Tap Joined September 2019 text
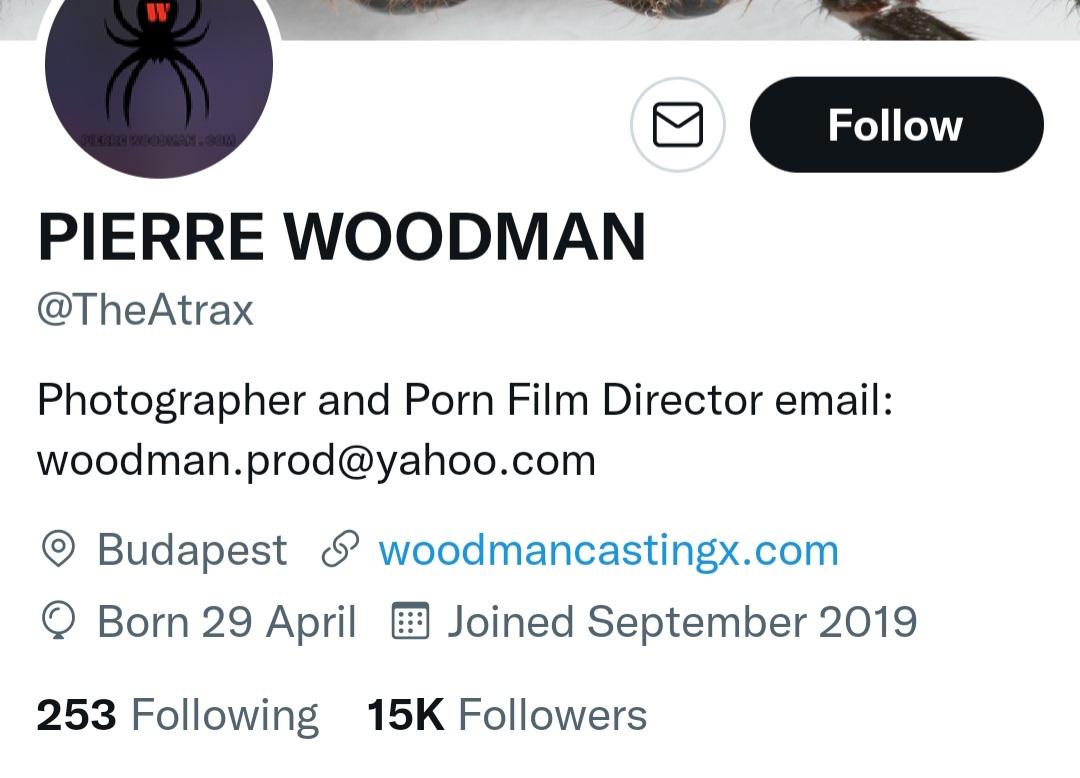Screen dimensions: 1080x778 pyautogui.click(x=682, y=622)
